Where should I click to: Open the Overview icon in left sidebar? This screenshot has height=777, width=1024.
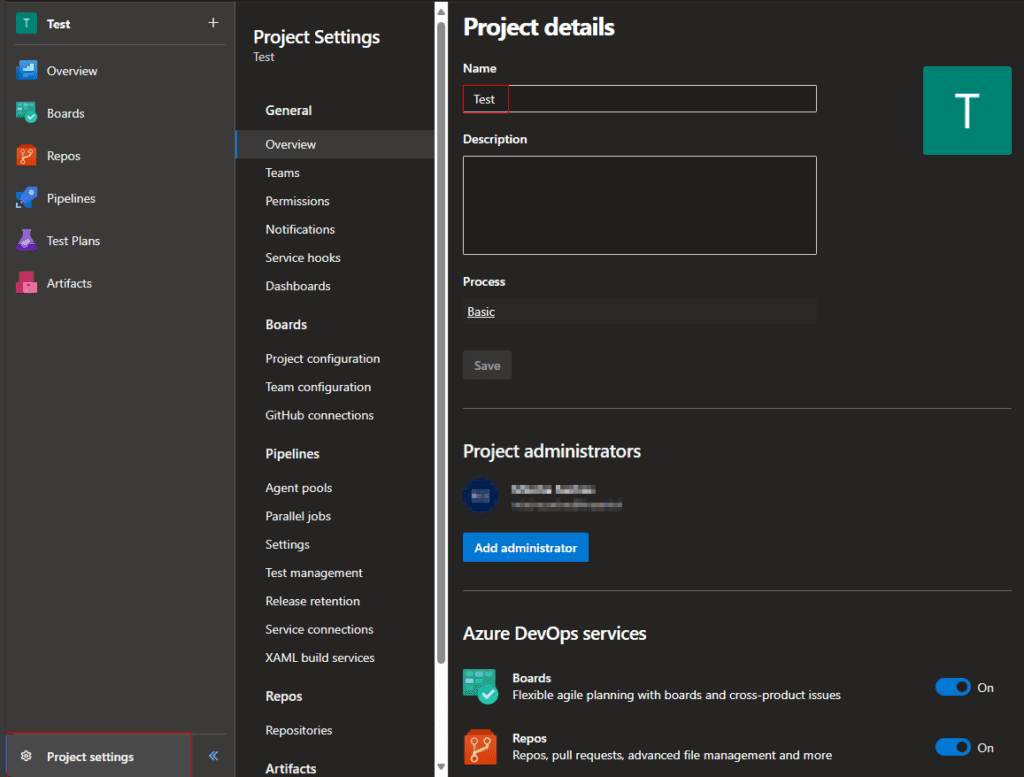(x=27, y=71)
